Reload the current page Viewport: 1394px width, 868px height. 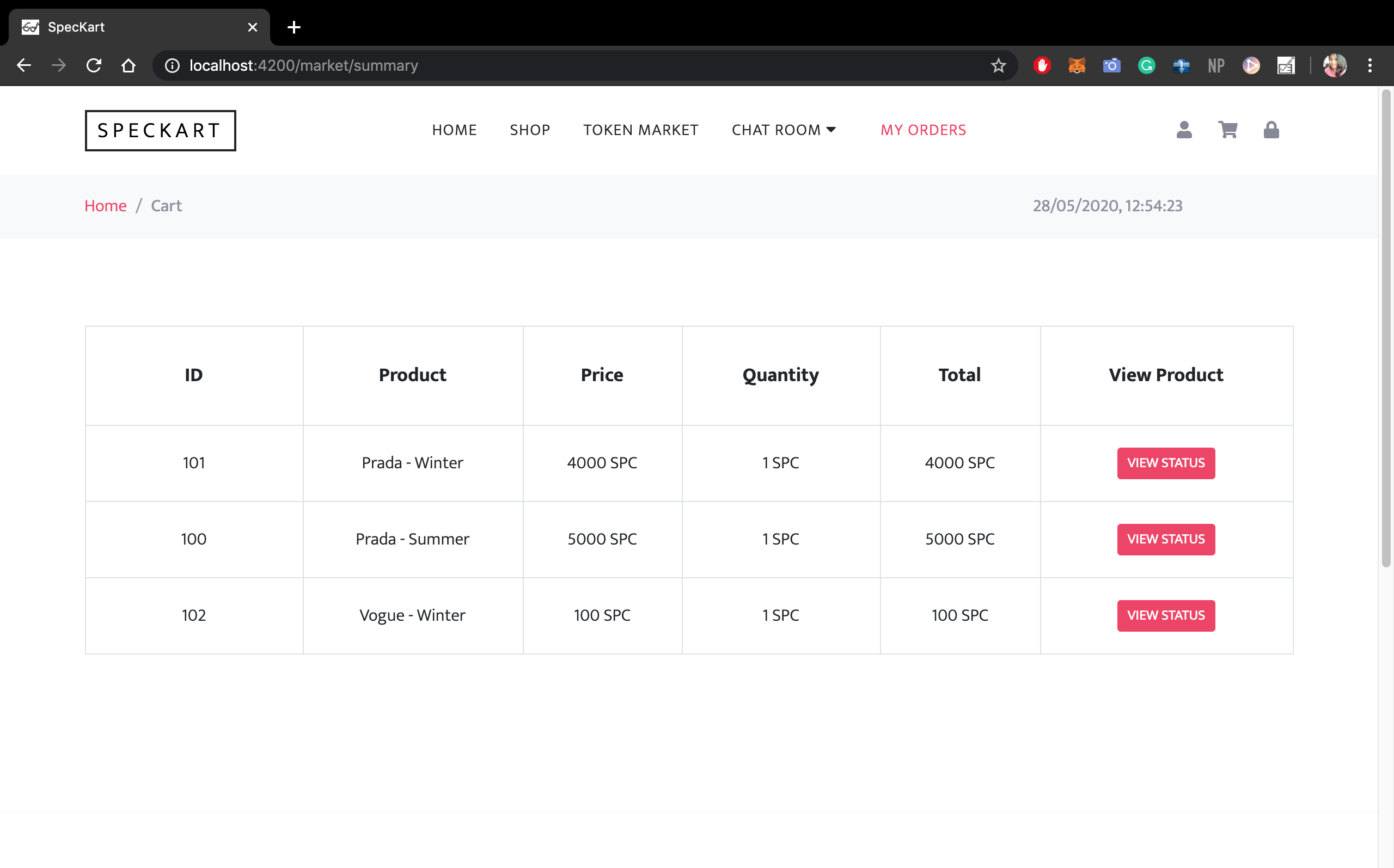tap(94, 65)
